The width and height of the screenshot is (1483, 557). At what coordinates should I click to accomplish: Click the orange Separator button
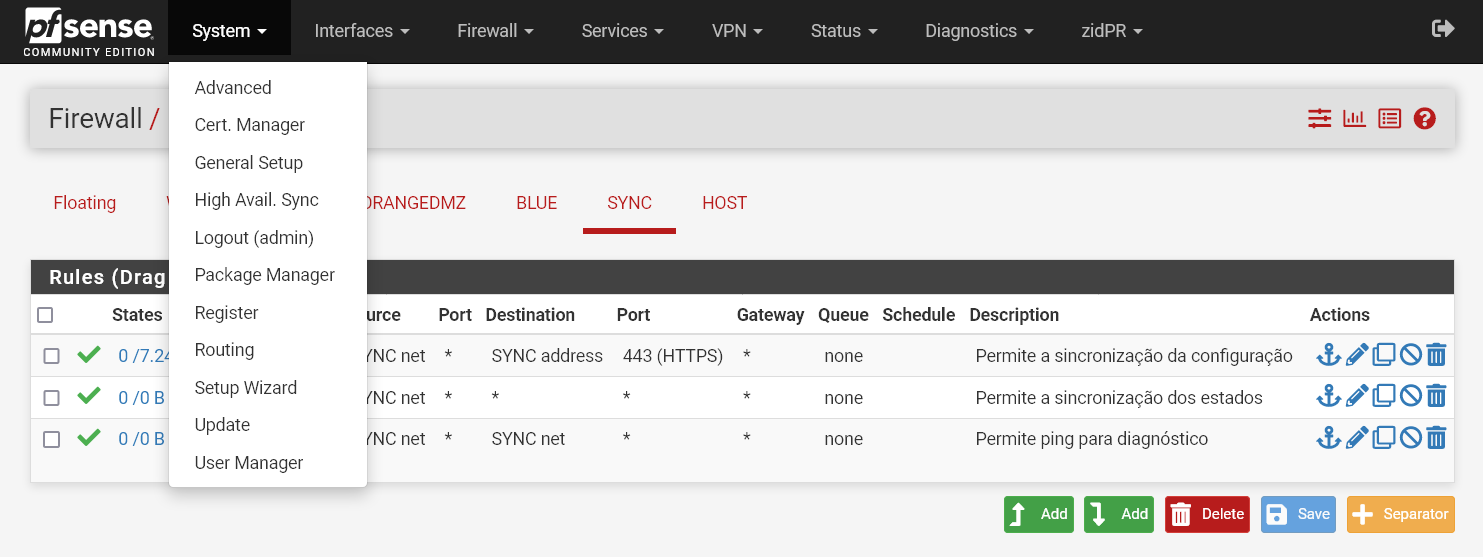point(1400,514)
